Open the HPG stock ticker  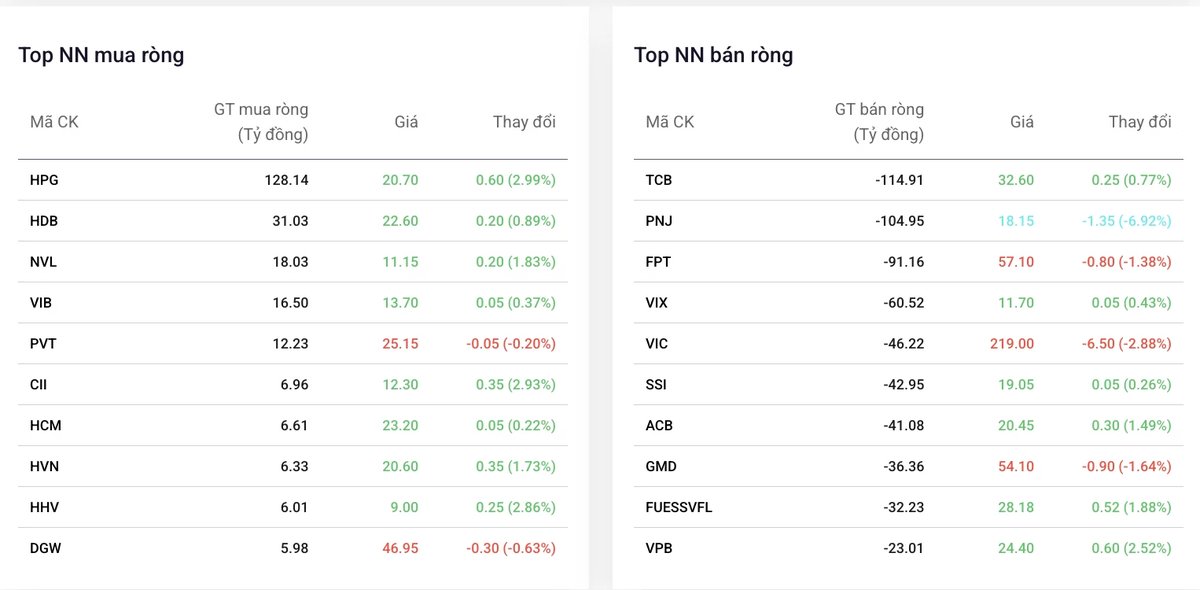pos(45,180)
